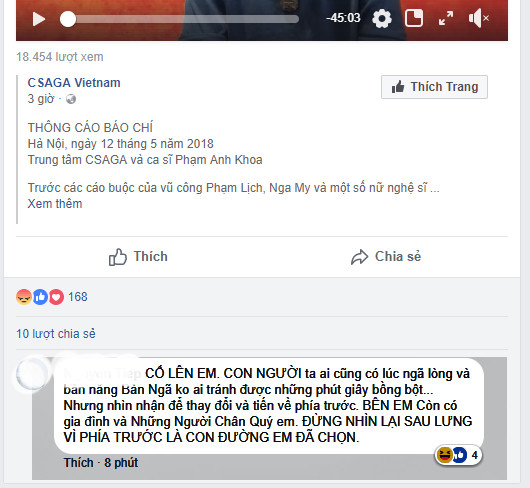Expand video to fullscreen
The height and width of the screenshot is (488, 530).
446,18
